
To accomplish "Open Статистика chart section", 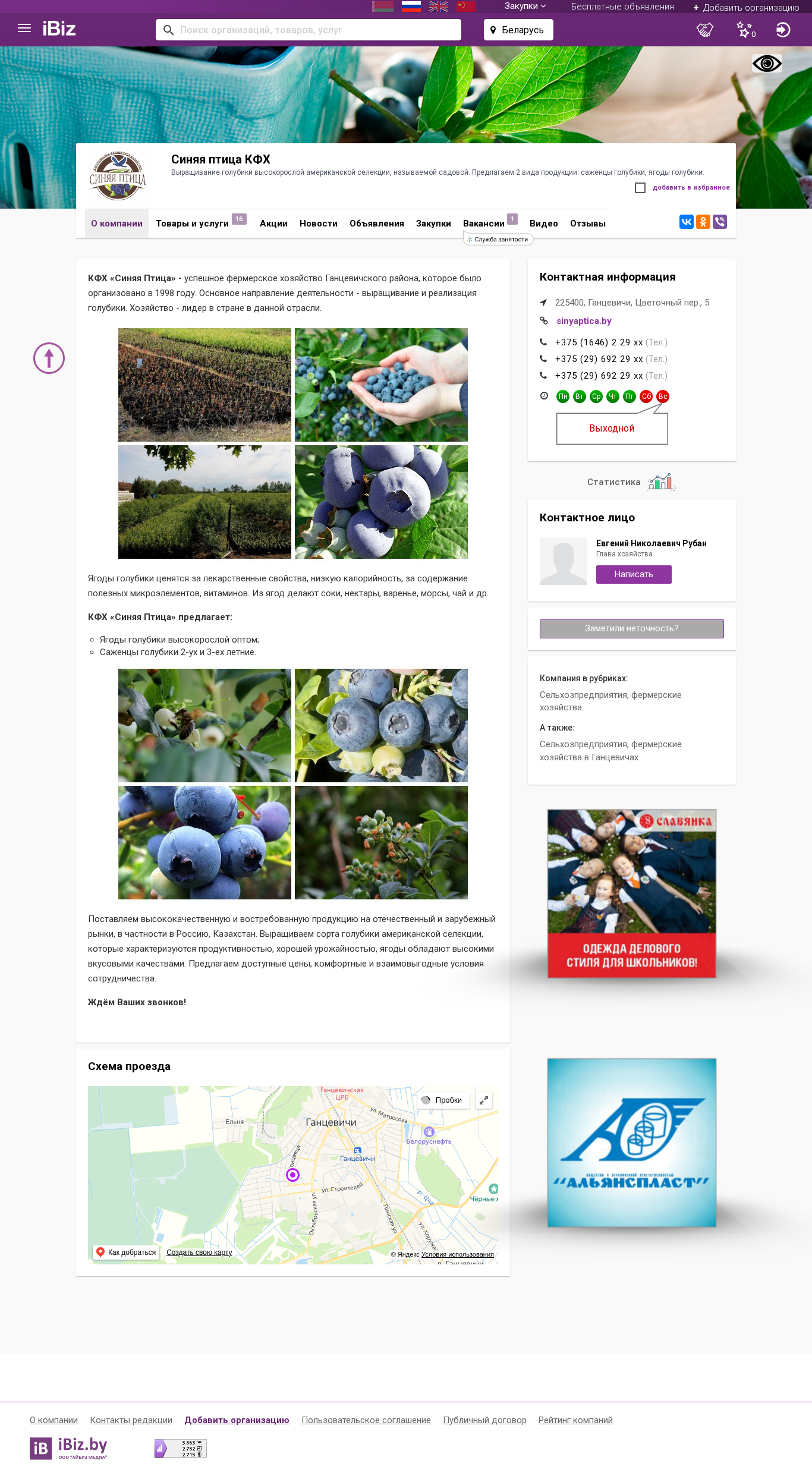I will [631, 481].
